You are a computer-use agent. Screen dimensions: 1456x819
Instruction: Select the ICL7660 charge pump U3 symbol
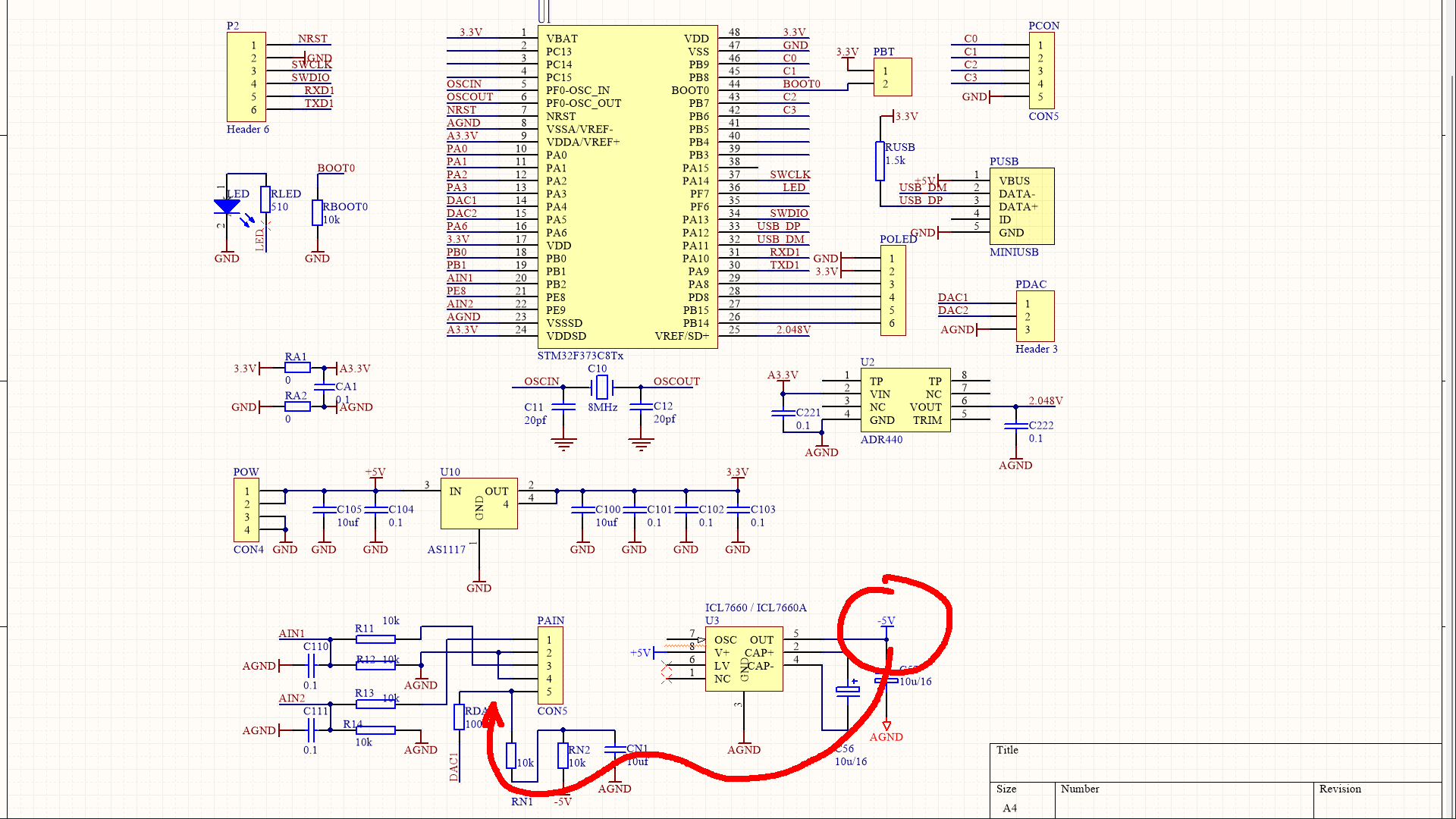745,658
